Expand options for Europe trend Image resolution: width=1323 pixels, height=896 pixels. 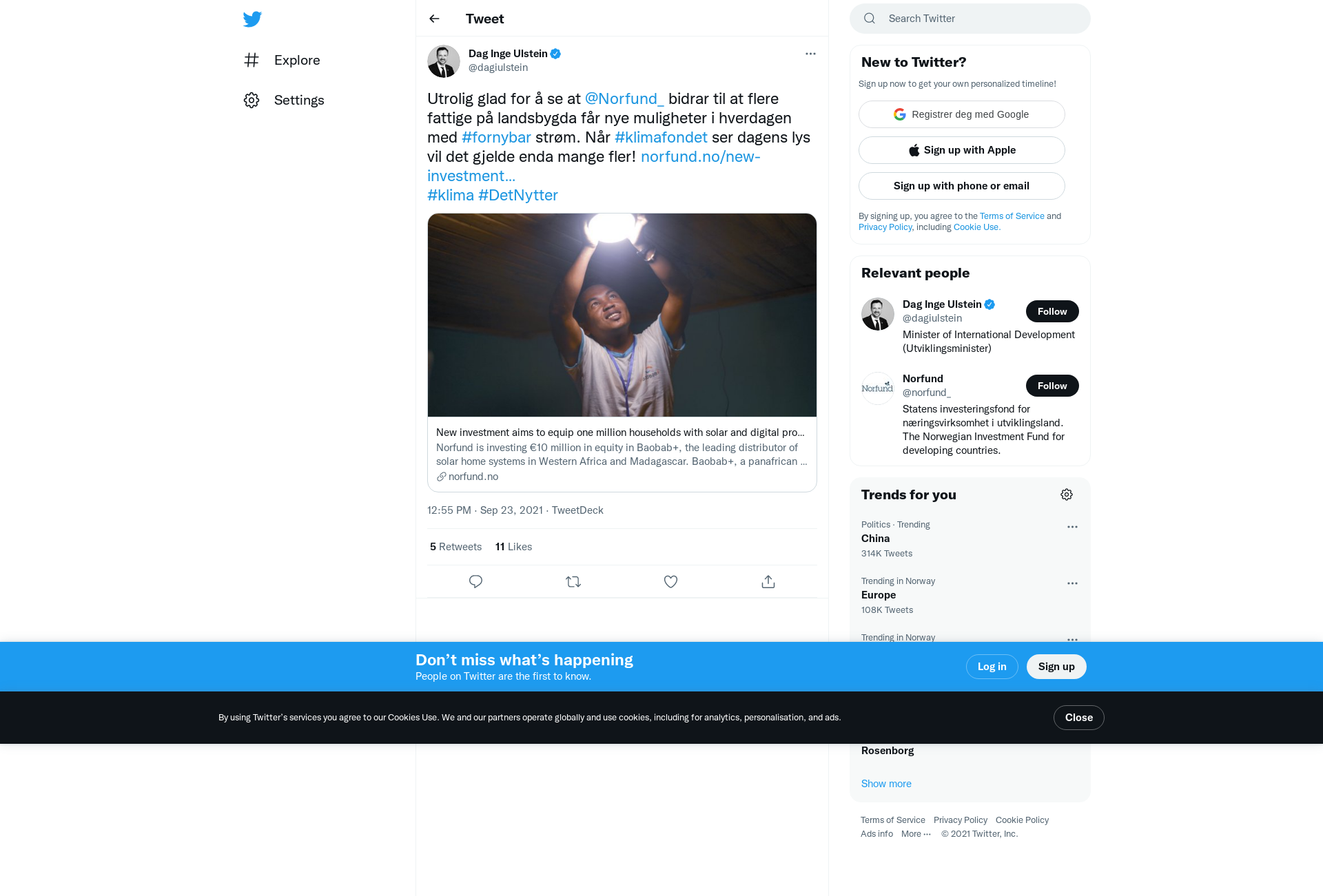tap(1072, 583)
